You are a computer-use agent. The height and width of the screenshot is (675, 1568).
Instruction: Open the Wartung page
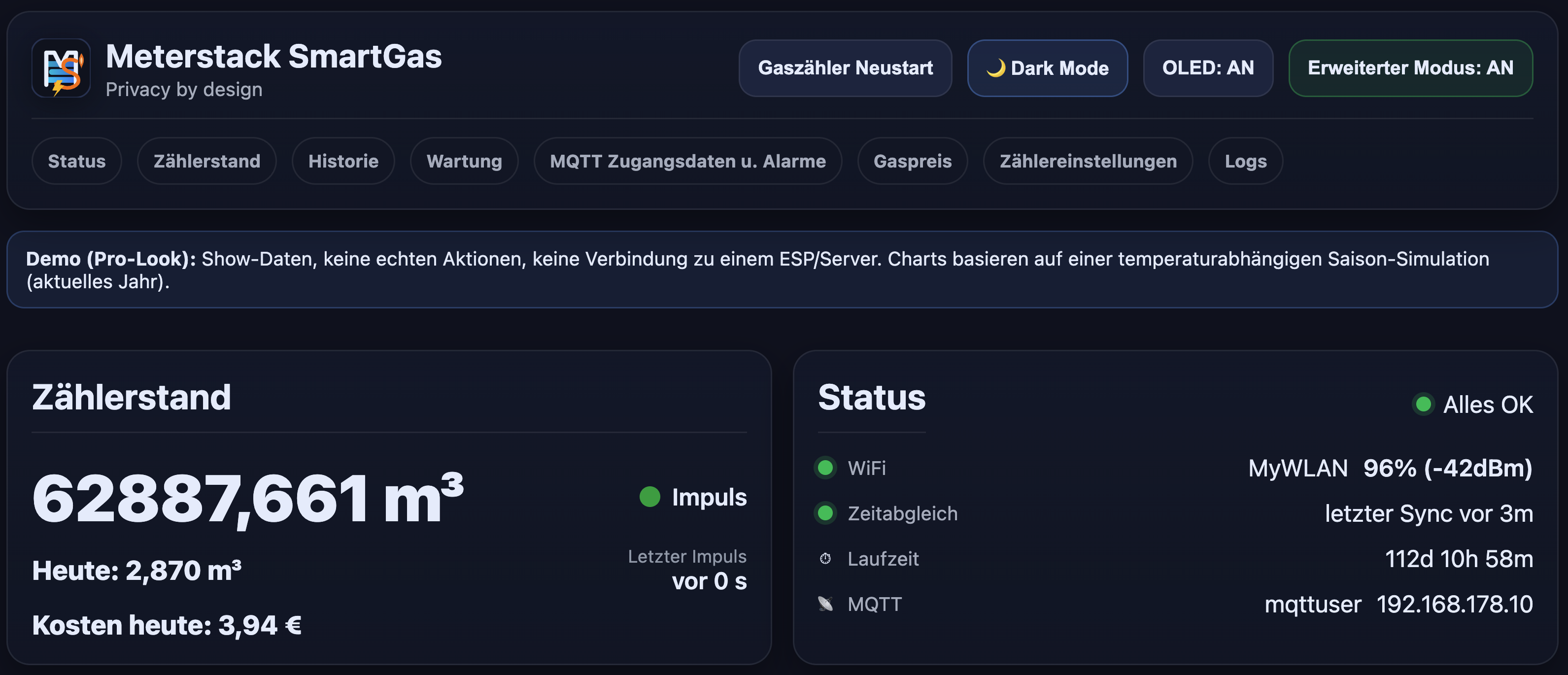pyautogui.click(x=464, y=161)
